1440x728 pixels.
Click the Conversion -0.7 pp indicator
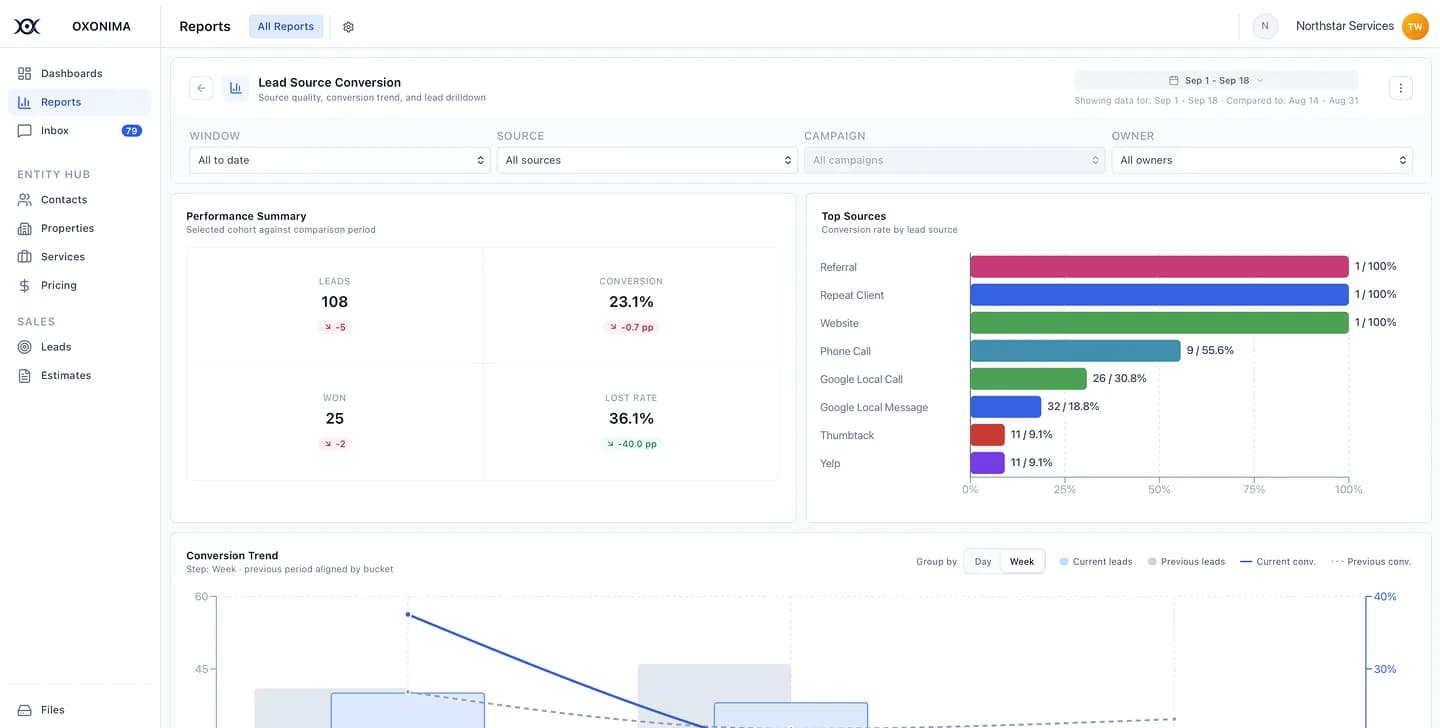click(631, 327)
